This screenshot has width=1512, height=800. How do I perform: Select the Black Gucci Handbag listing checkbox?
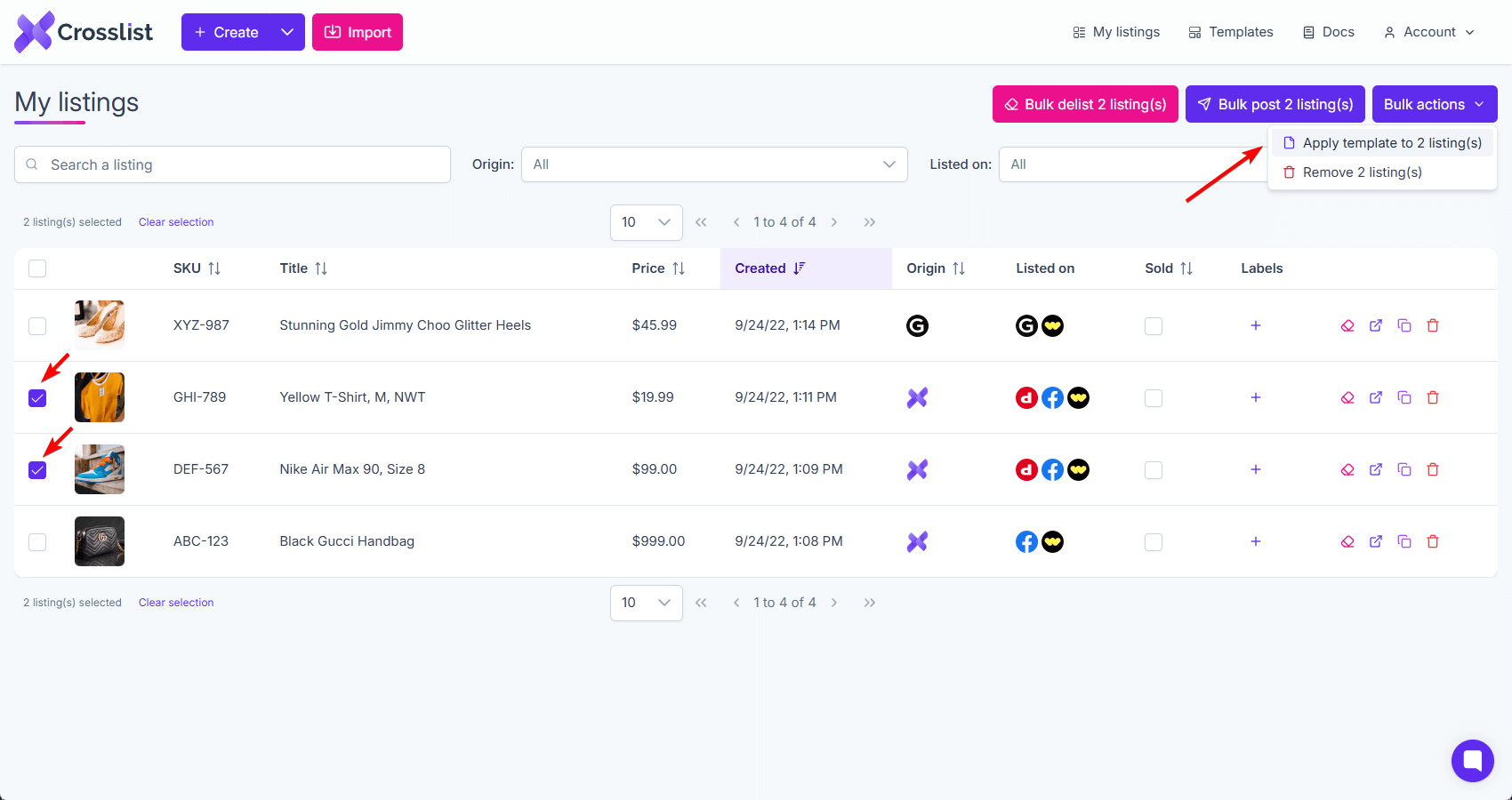(37, 541)
